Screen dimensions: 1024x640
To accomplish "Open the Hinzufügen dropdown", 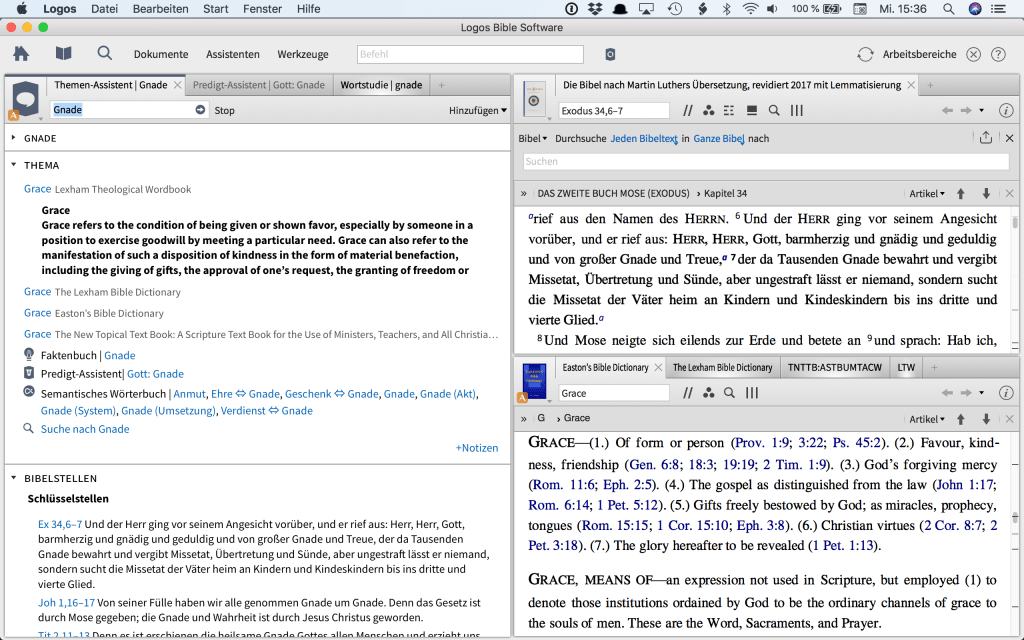I will point(477,110).
